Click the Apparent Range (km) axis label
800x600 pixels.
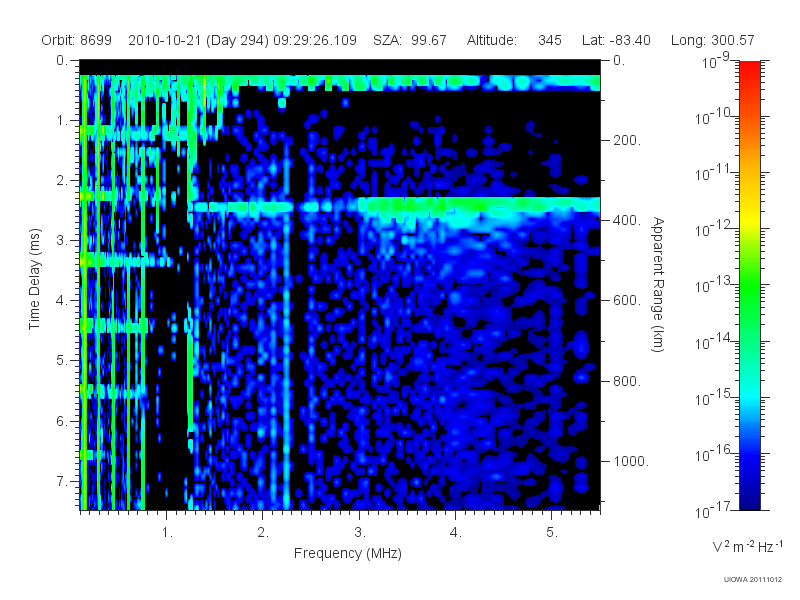658,284
